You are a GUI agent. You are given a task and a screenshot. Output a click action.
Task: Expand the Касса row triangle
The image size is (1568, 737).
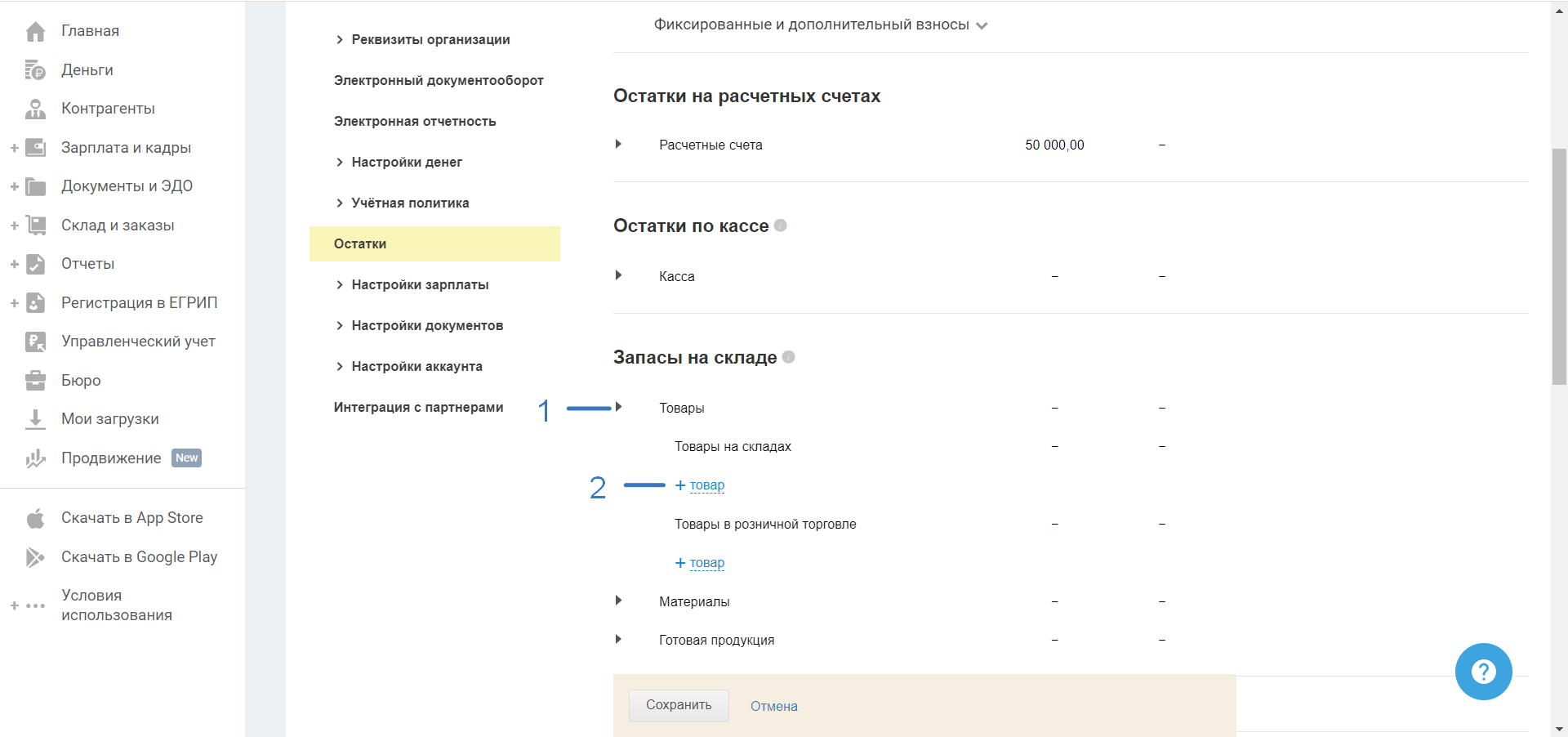coord(618,276)
